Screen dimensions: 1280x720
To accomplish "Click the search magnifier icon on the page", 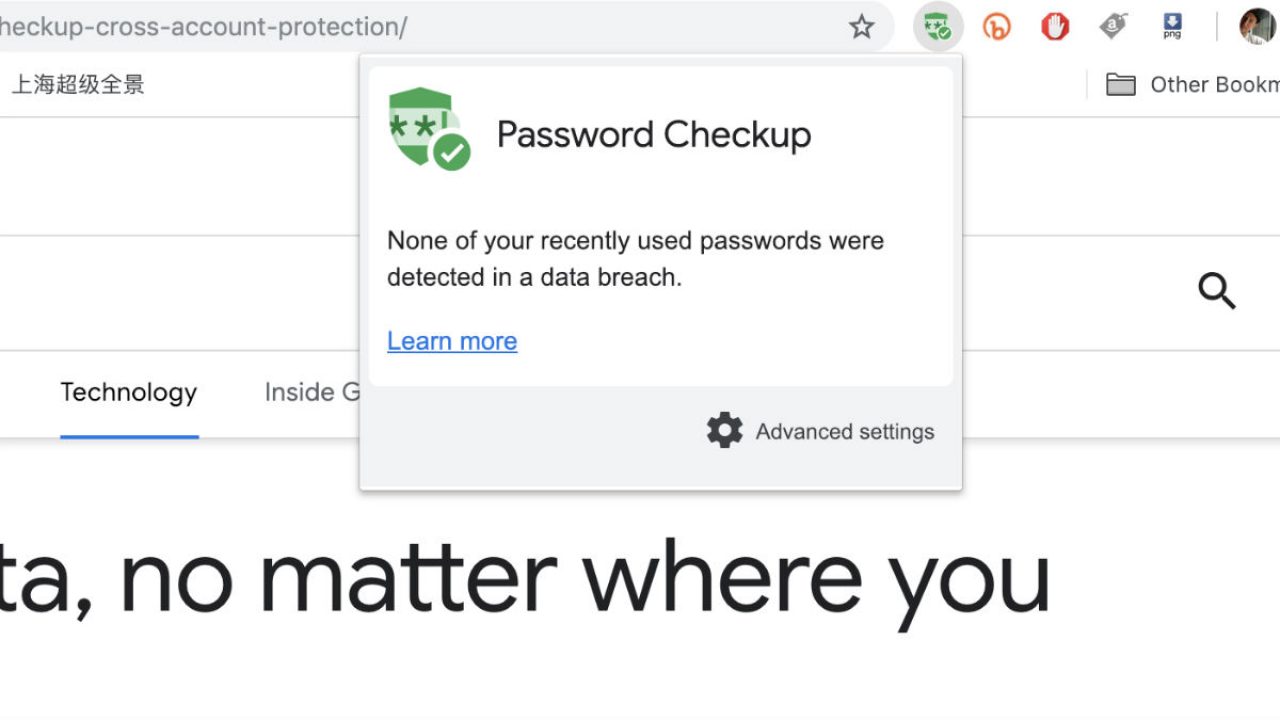I will point(1217,291).
